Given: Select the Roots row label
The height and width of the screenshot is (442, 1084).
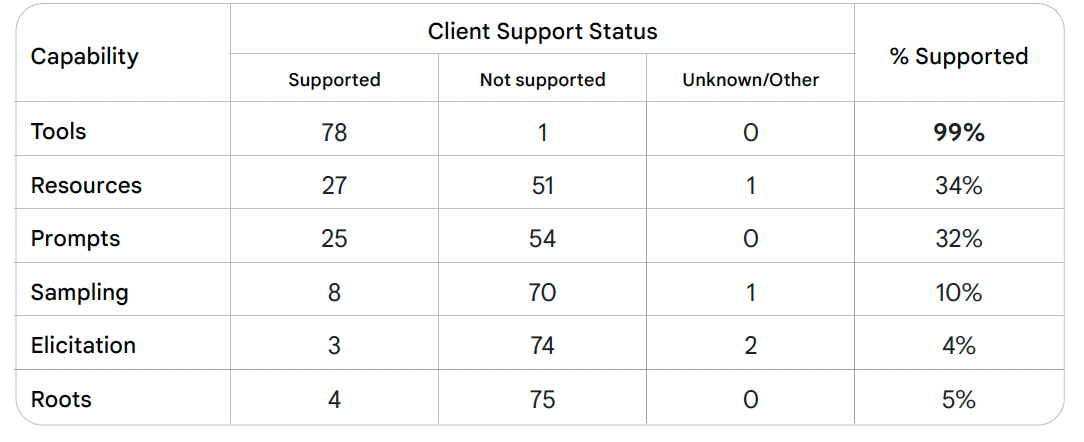Looking at the screenshot, I should pos(61,399).
